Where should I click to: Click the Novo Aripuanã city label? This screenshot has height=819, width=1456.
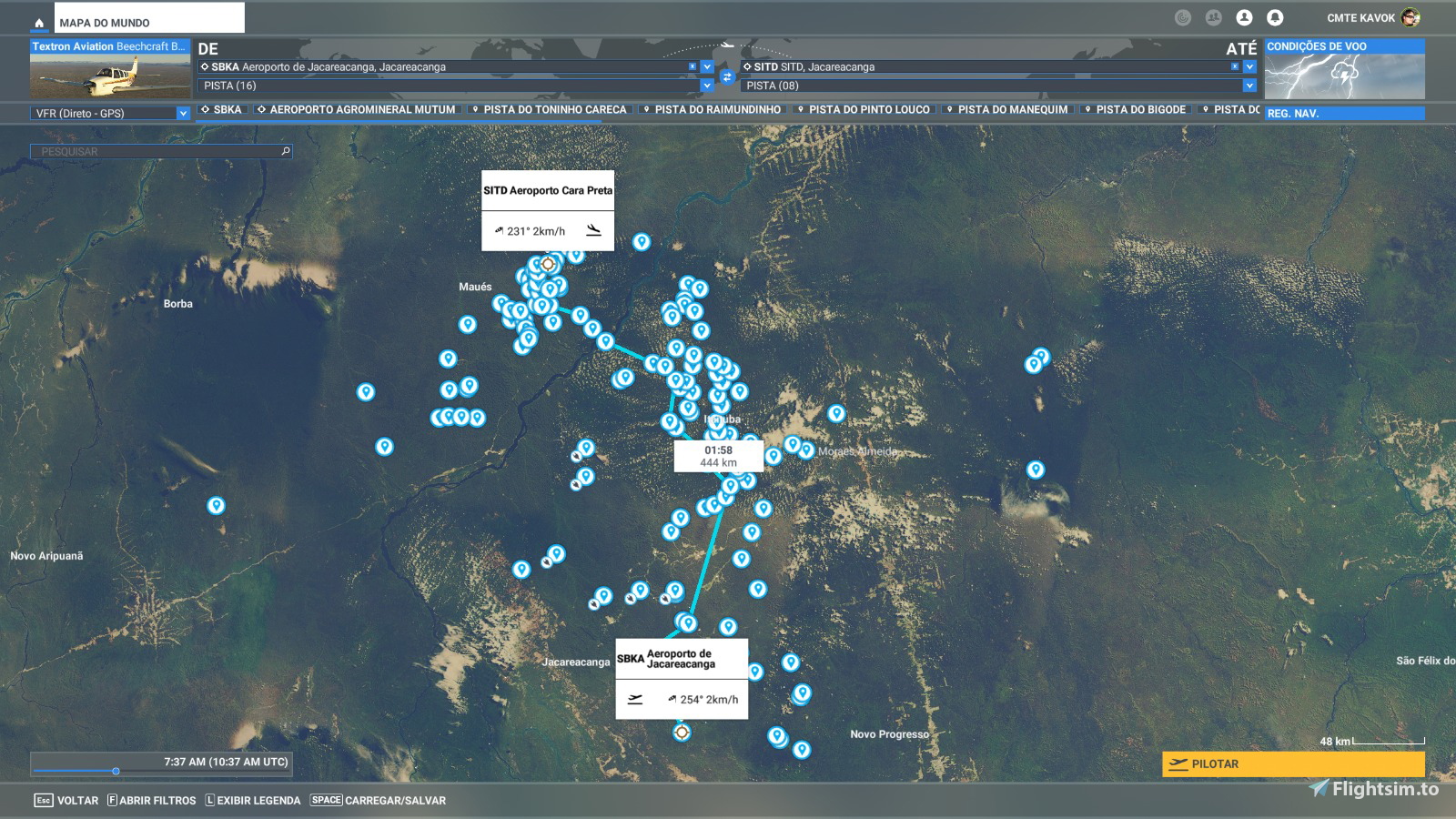click(x=46, y=556)
